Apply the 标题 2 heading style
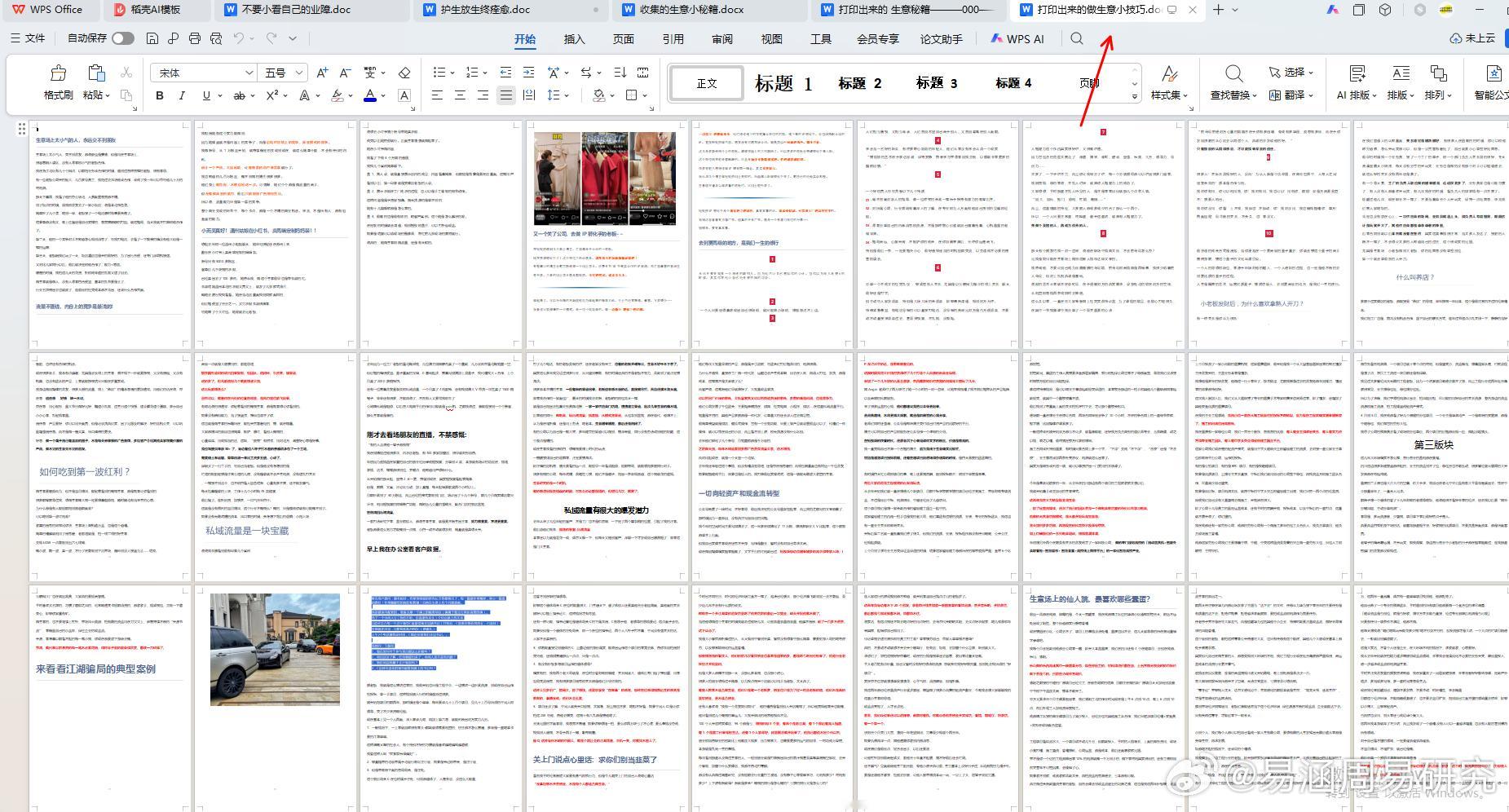Image resolution: width=1509 pixels, height=812 pixels. pyautogui.click(x=860, y=83)
